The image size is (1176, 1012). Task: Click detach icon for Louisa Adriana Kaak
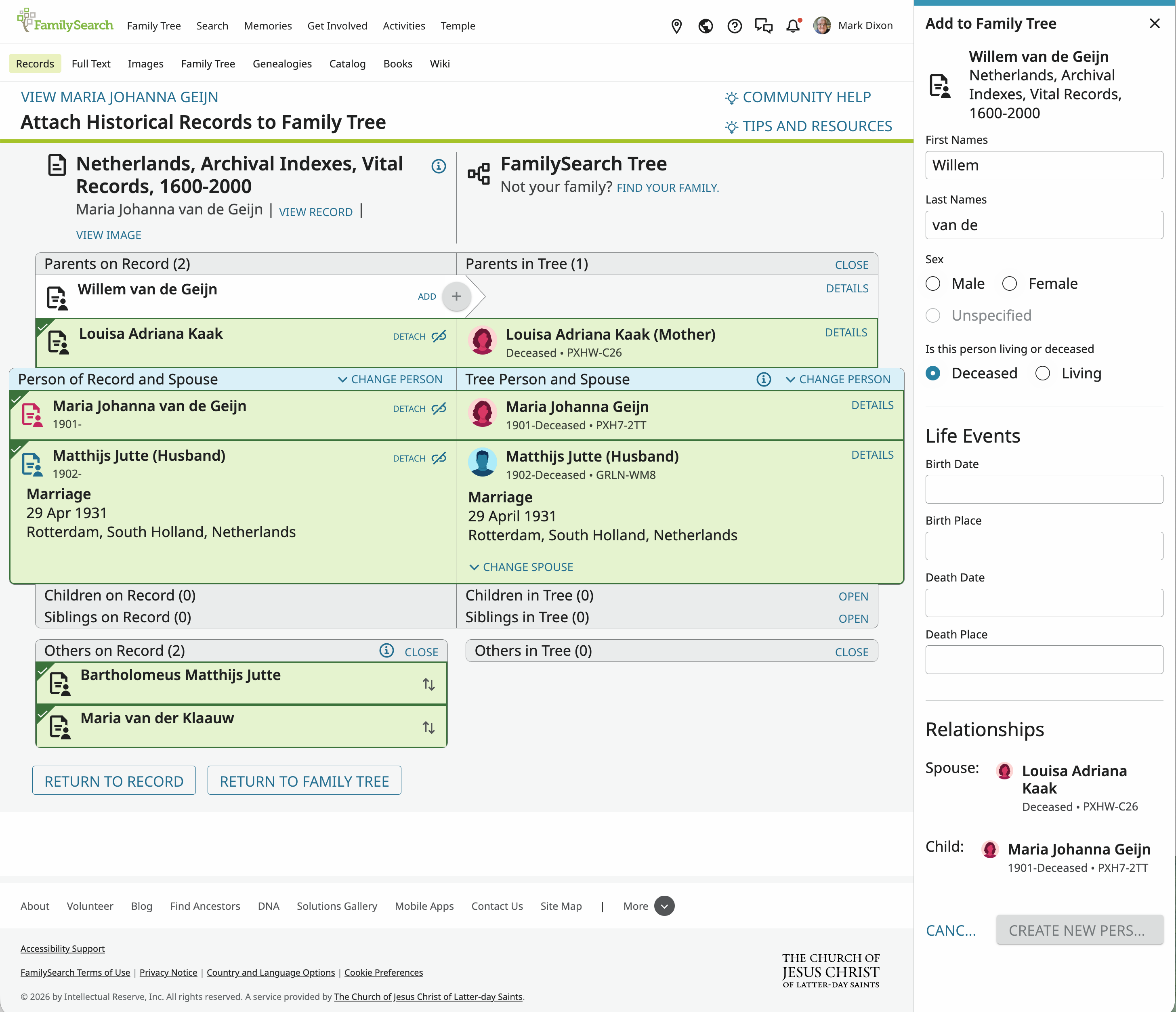tap(439, 336)
